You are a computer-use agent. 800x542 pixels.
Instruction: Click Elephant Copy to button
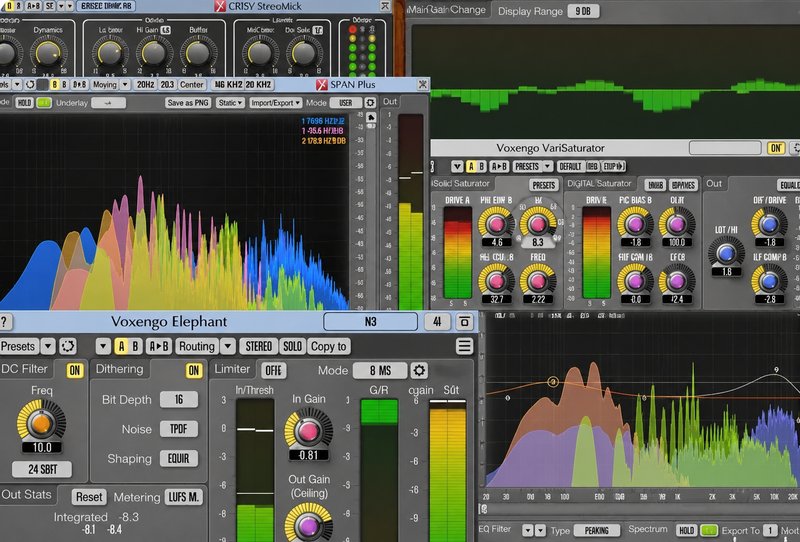click(329, 347)
